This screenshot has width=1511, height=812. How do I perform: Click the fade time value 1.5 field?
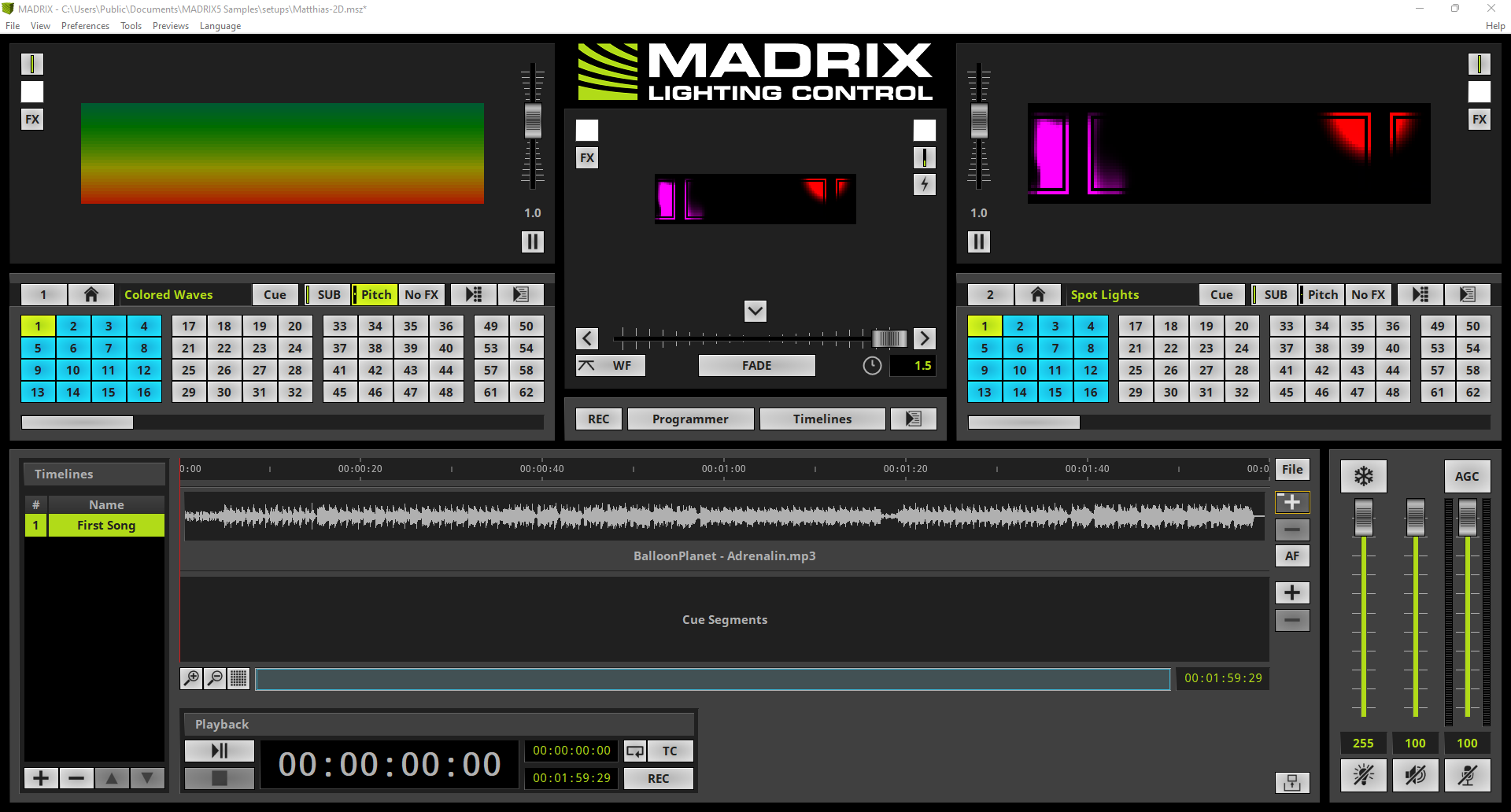tap(913, 366)
